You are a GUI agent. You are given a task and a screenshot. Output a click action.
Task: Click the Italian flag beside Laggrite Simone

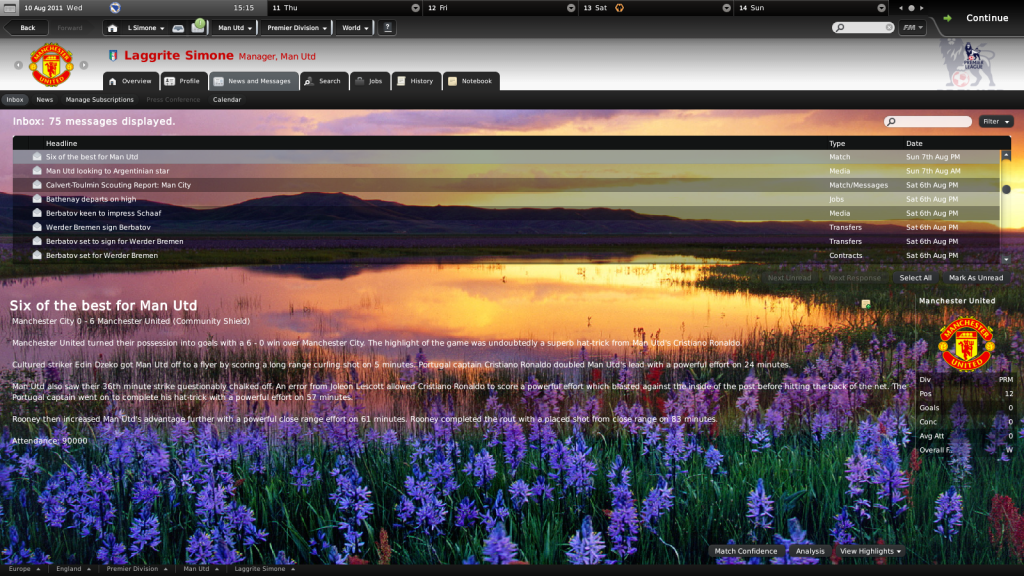coord(113,56)
